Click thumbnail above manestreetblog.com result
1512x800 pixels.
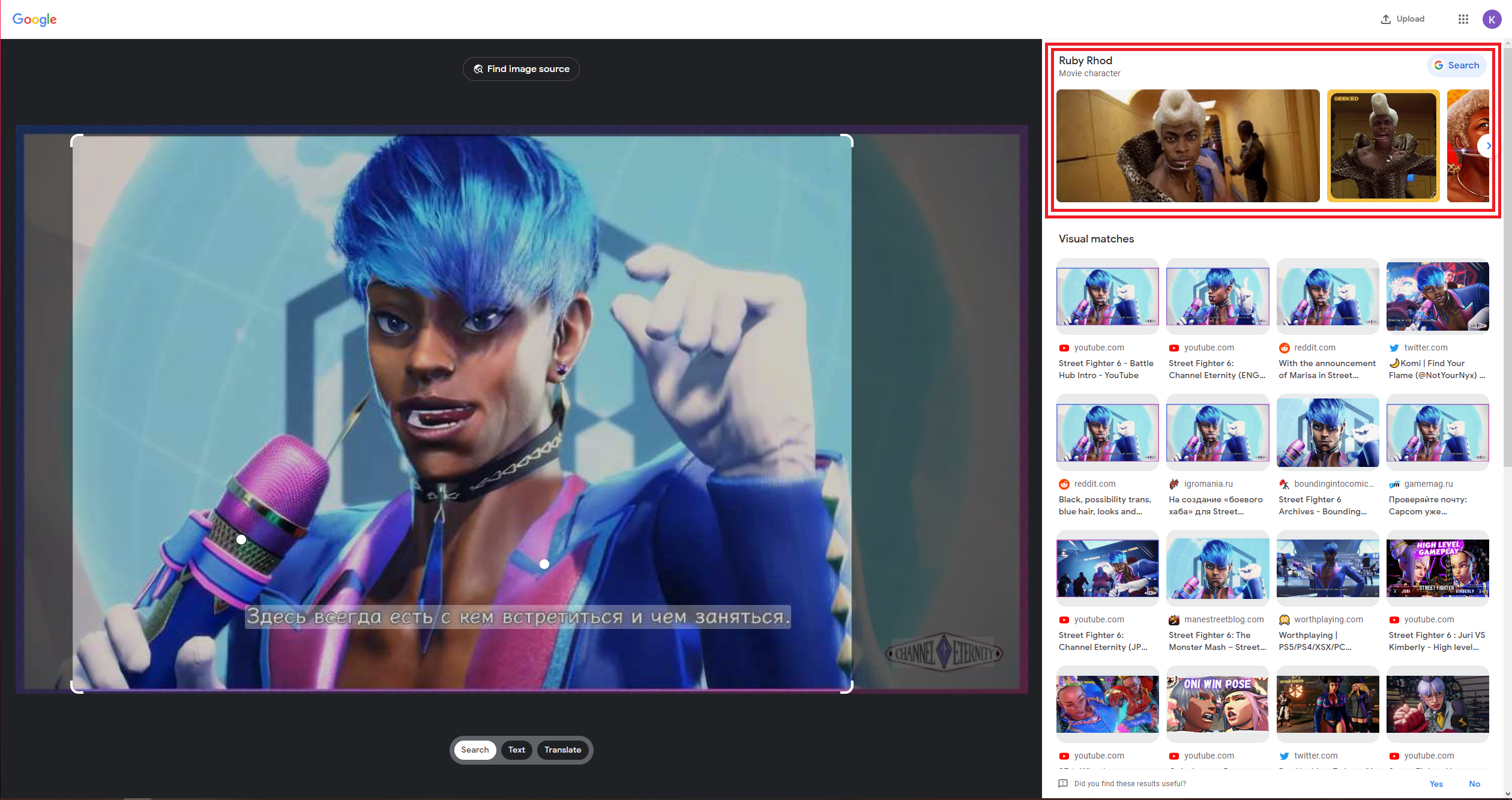coord(1217,568)
